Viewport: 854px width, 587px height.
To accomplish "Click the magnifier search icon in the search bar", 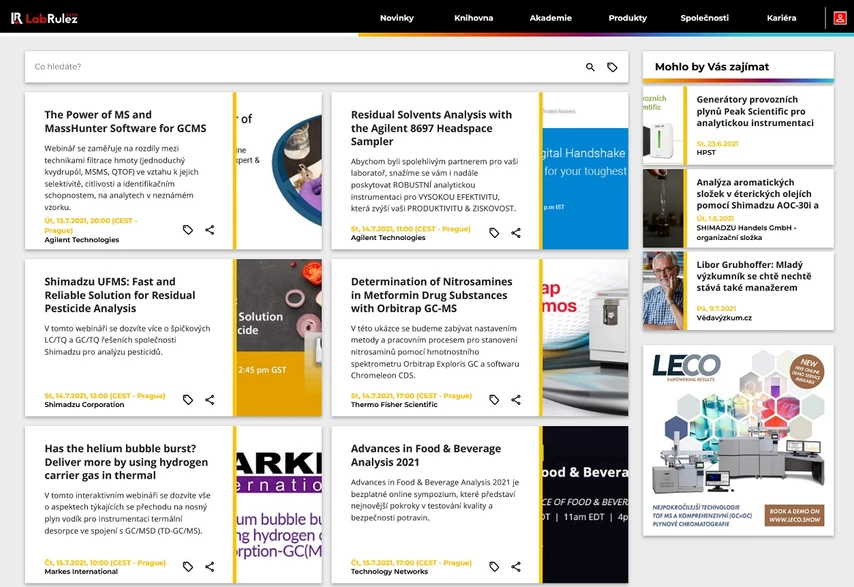I will point(590,66).
